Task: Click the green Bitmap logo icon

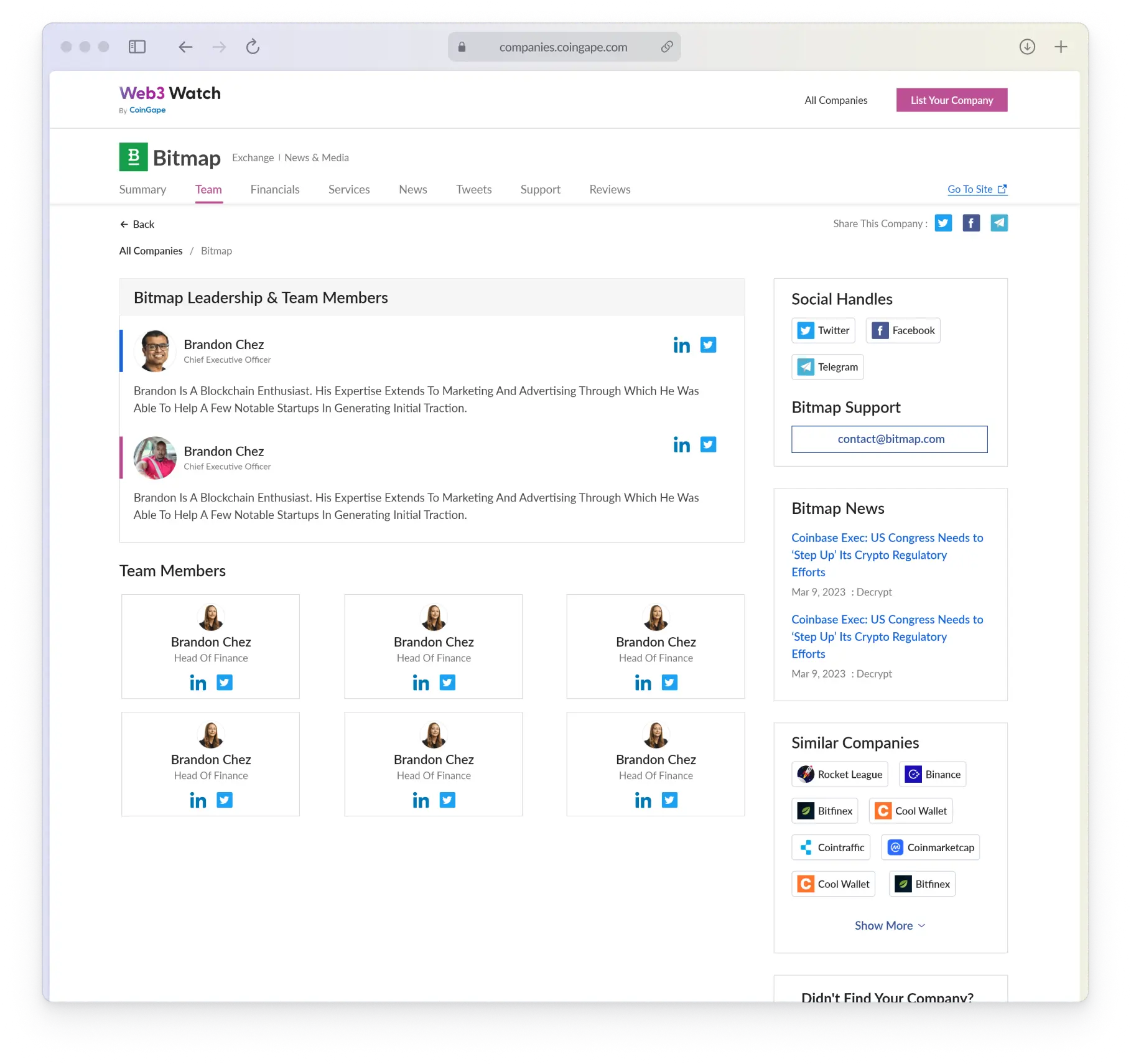Action: click(x=133, y=157)
